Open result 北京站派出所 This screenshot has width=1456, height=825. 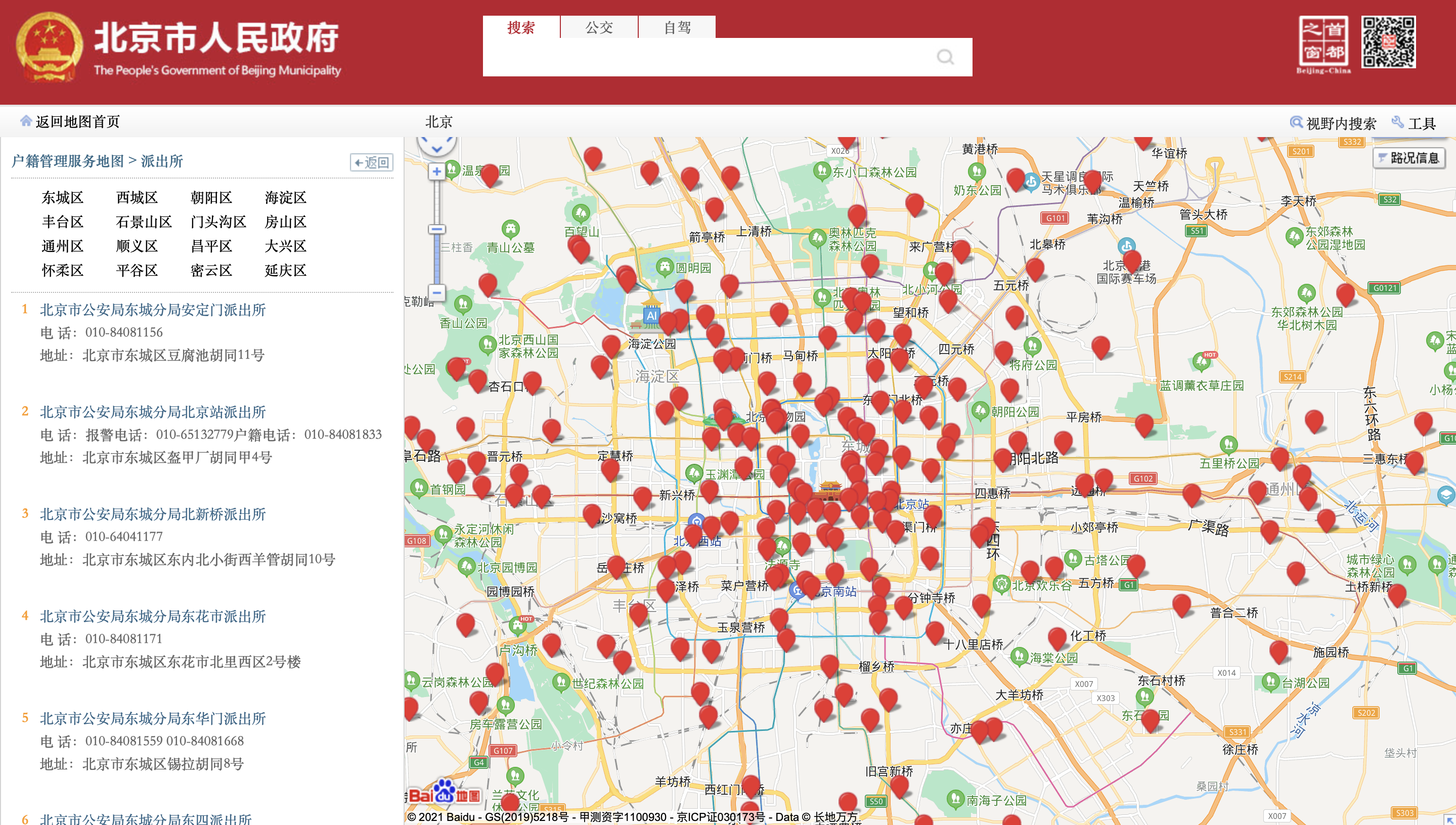pos(152,412)
